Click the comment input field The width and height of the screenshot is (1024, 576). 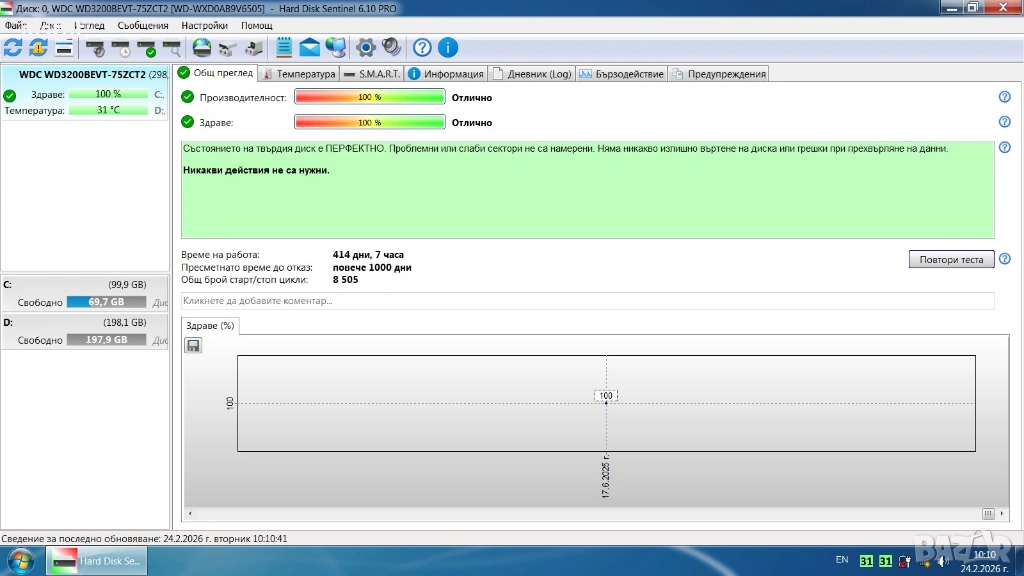click(x=587, y=301)
